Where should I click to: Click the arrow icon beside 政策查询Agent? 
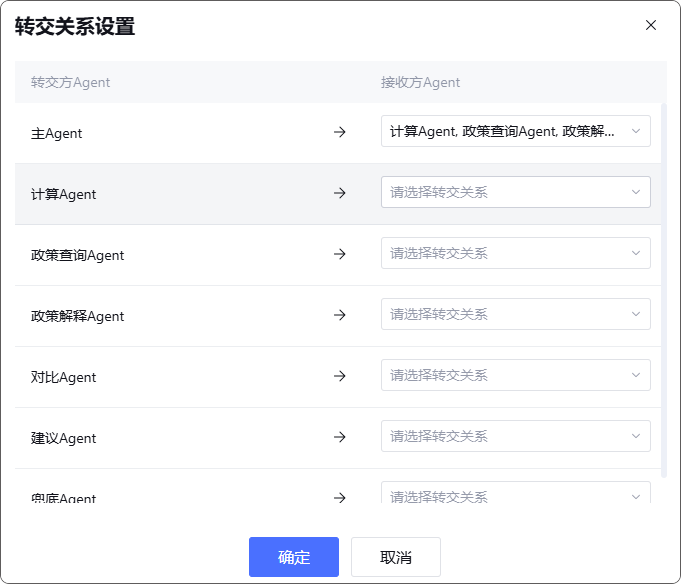[x=340, y=254]
